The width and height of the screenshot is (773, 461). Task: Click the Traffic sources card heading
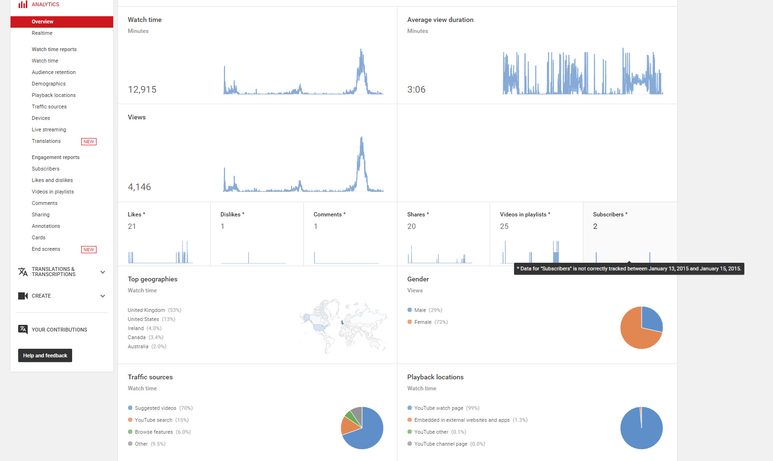click(x=150, y=377)
